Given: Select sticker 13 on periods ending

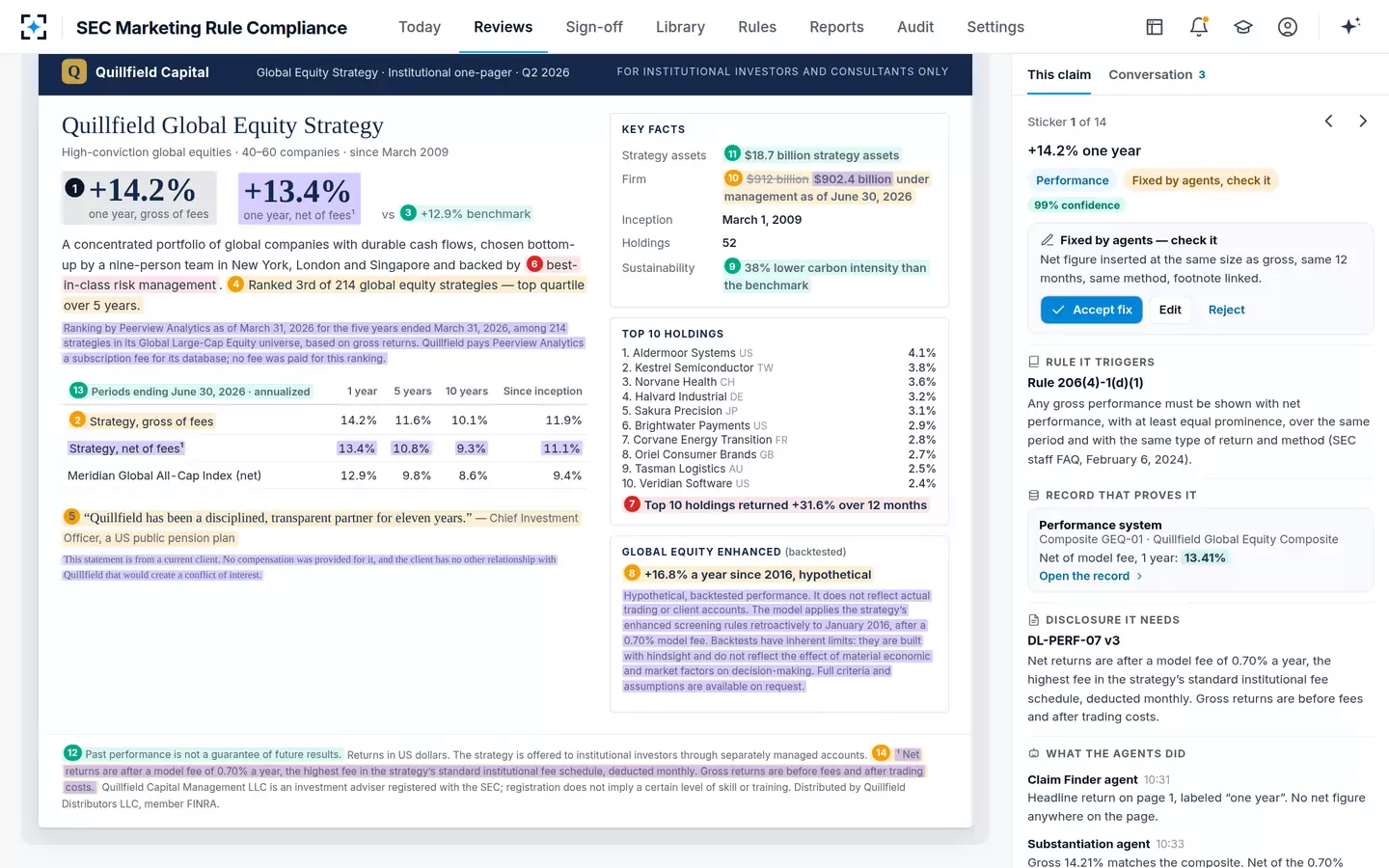Looking at the screenshot, I should tap(78, 391).
